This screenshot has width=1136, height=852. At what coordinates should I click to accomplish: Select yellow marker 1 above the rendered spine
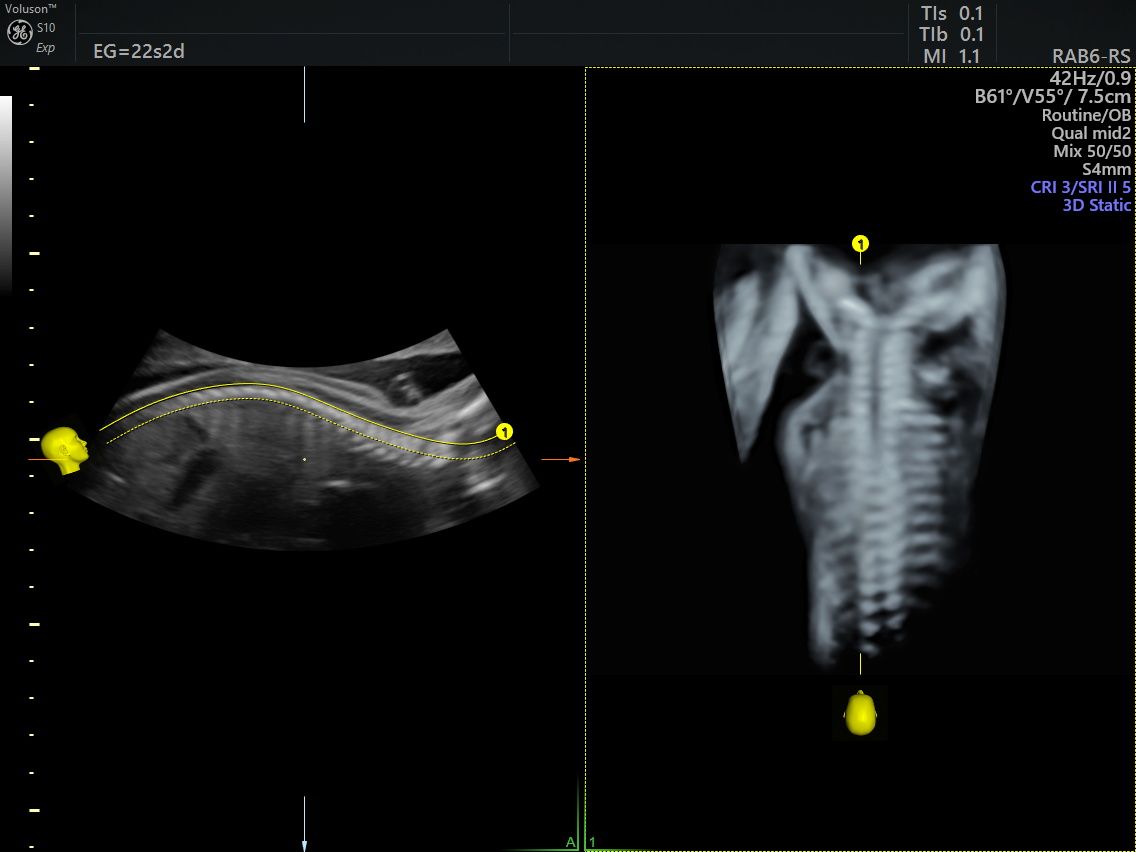tap(860, 243)
